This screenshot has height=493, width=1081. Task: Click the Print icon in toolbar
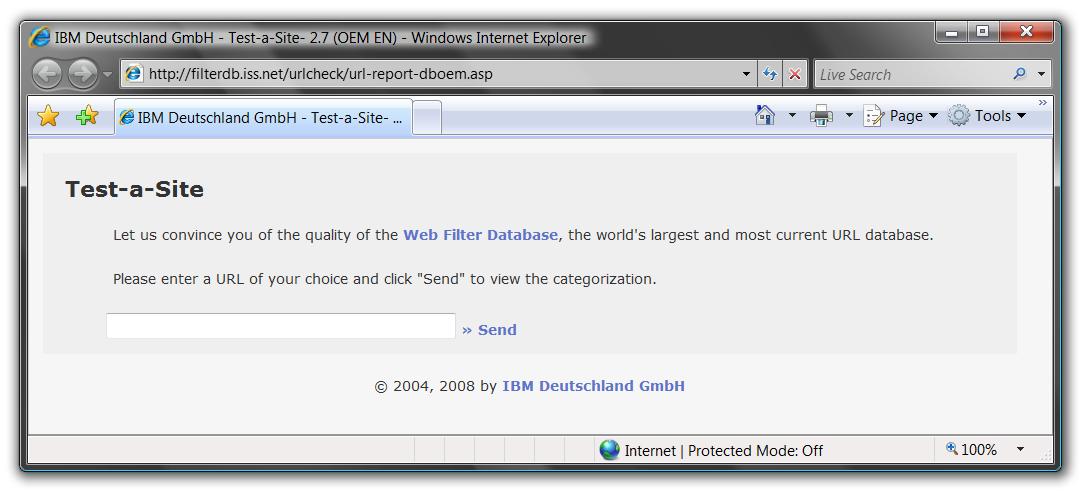click(821, 116)
